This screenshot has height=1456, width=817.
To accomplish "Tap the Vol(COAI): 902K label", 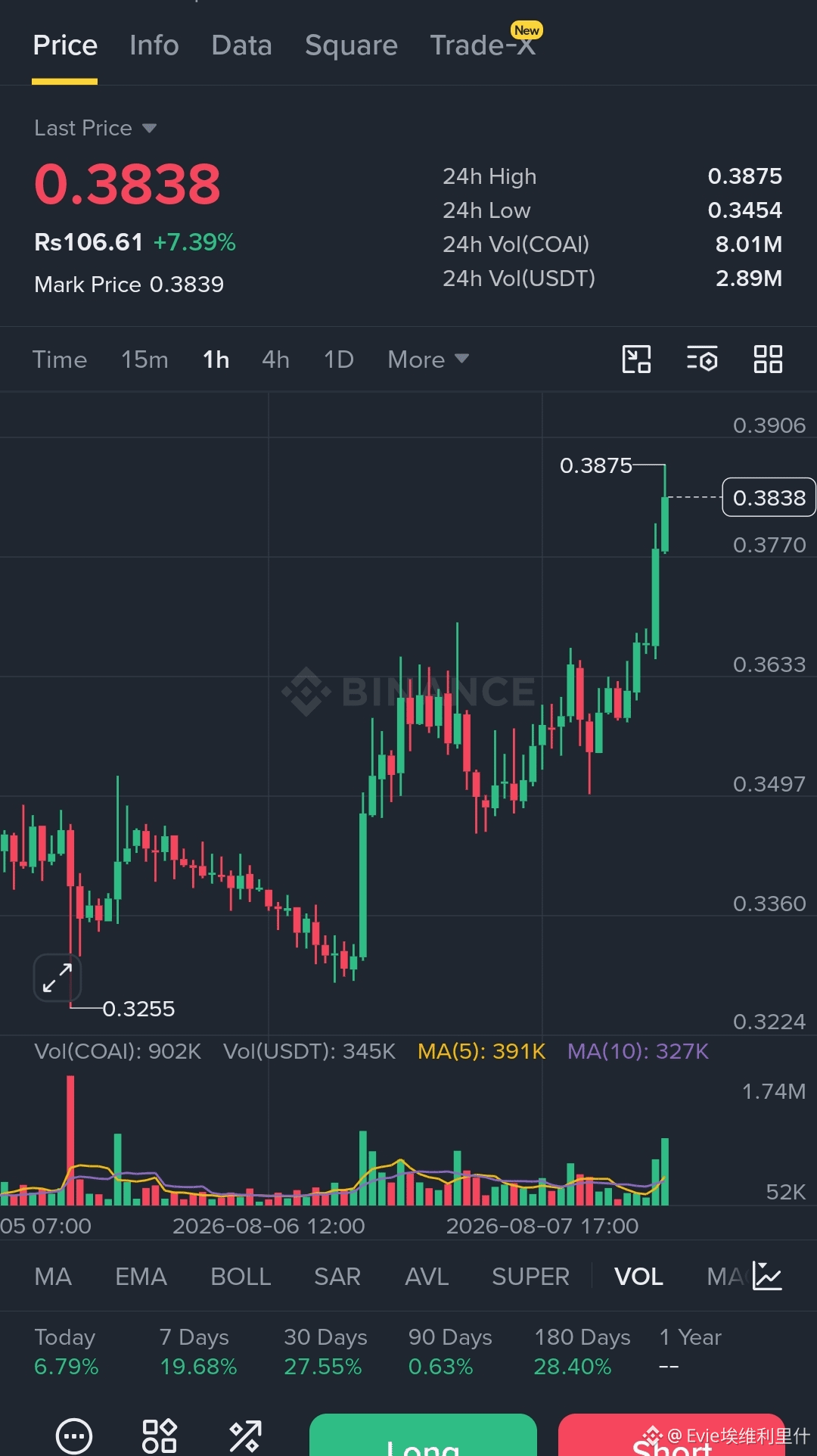I will tap(117, 1051).
